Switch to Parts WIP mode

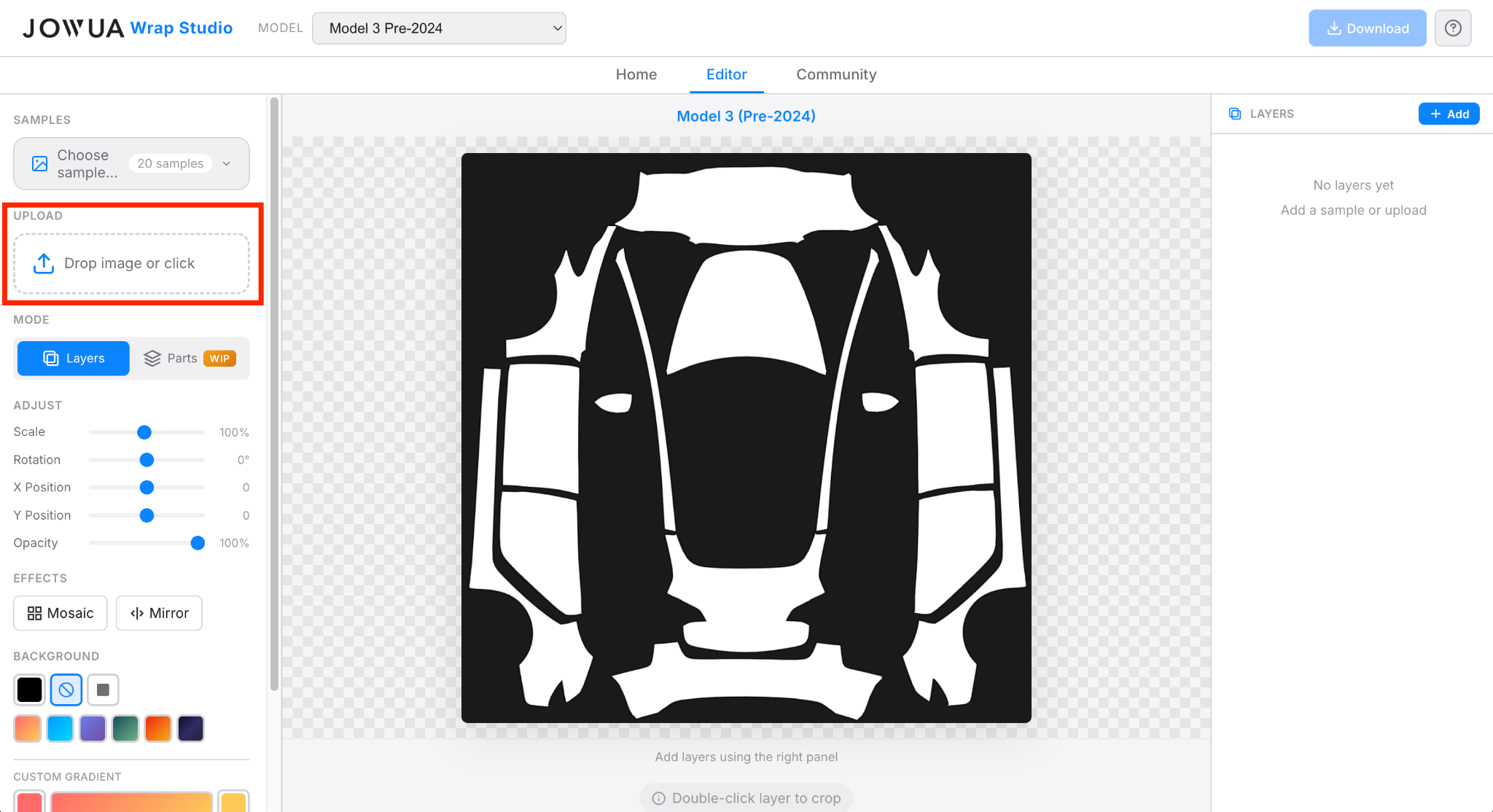190,358
